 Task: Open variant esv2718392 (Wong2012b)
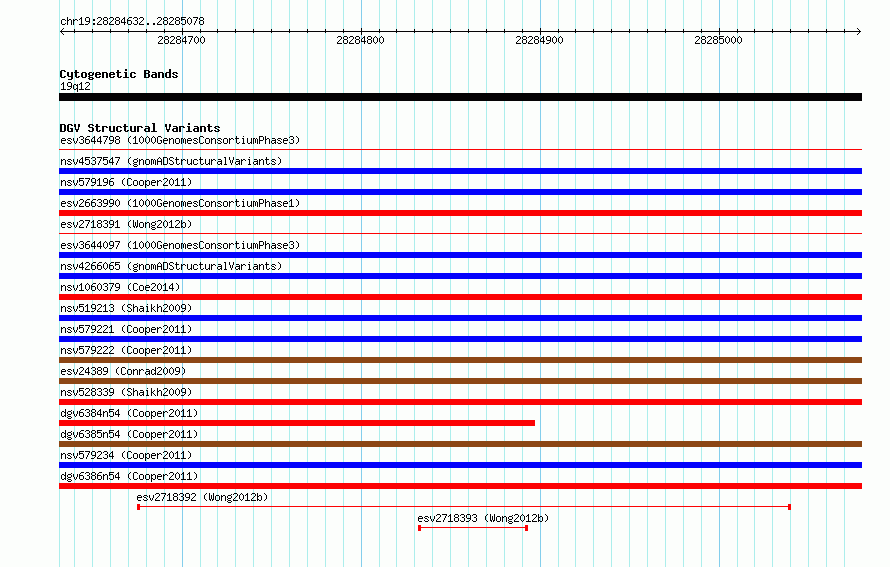[202, 497]
